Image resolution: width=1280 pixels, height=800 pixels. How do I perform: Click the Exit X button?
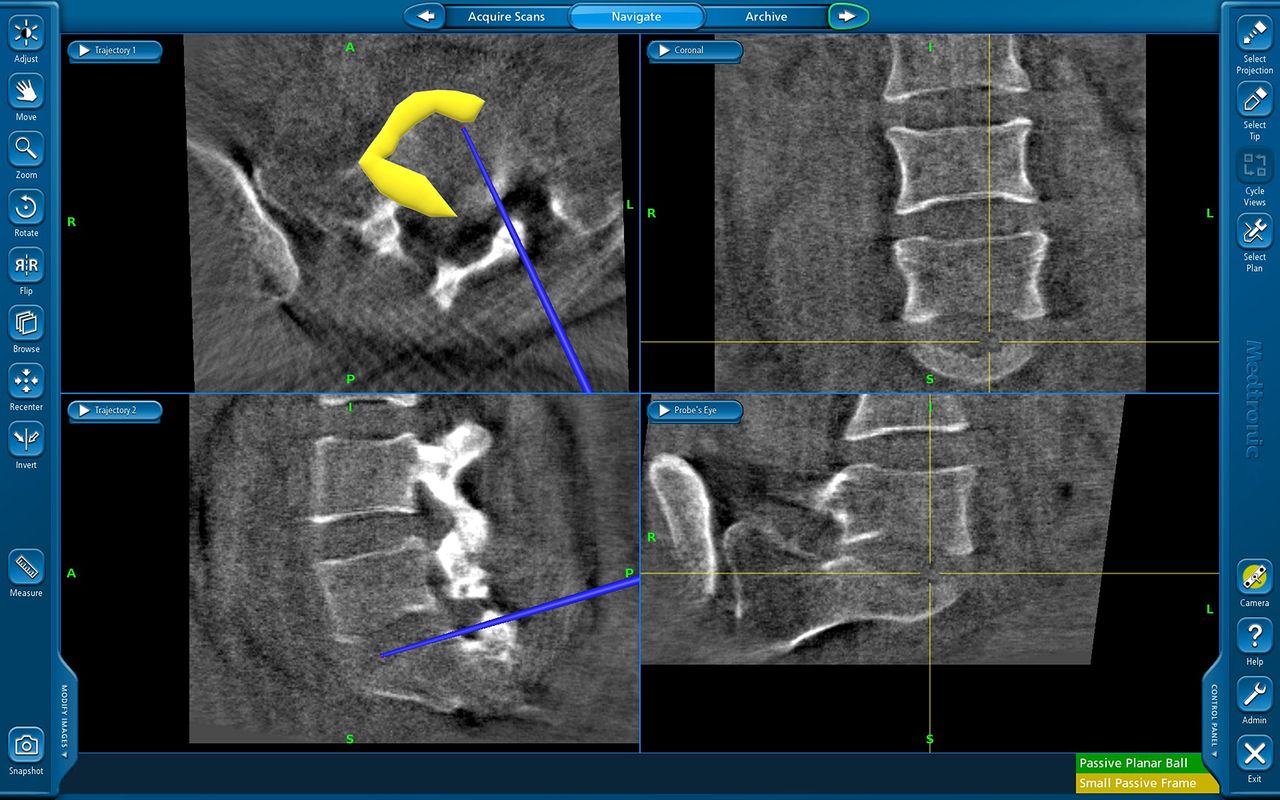click(x=1254, y=753)
